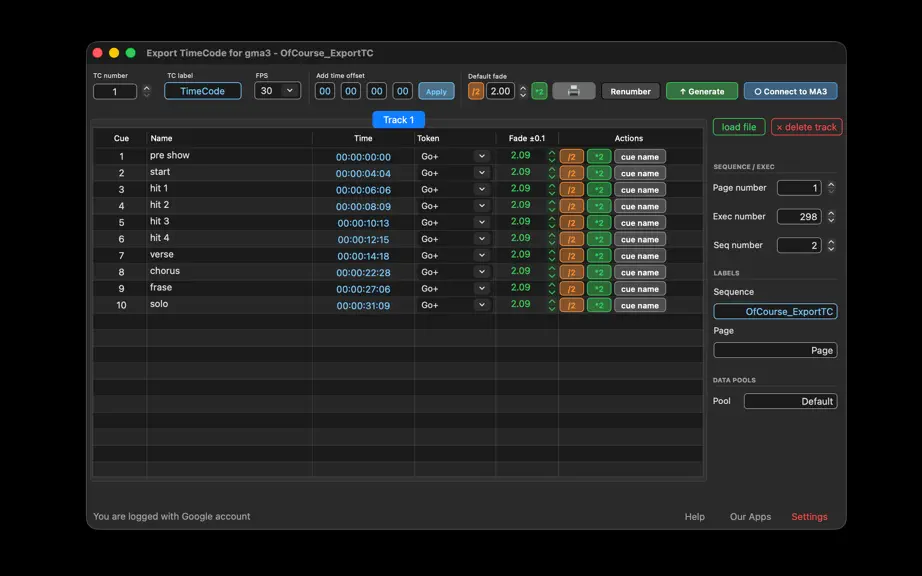Halve fade for hit 4 cue
The width and height of the screenshot is (922, 576).
point(572,239)
